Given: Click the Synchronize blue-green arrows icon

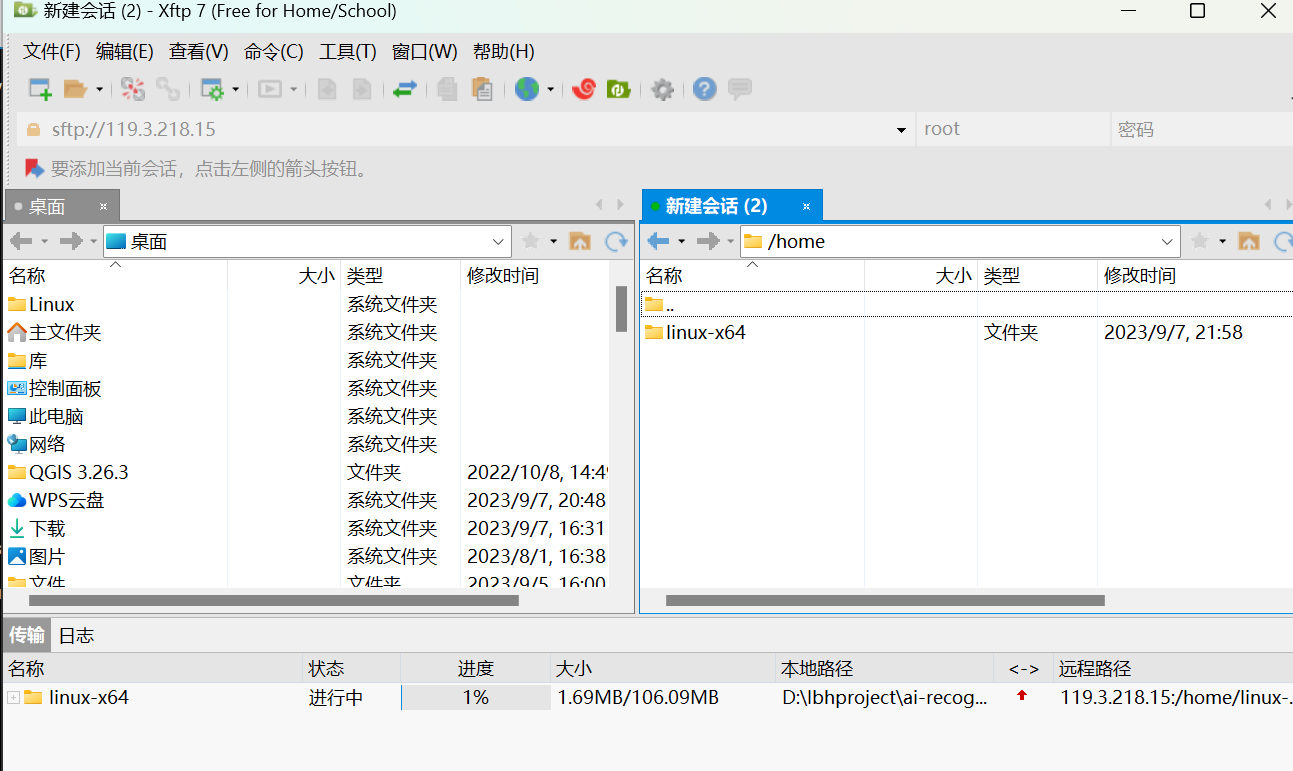Looking at the screenshot, I should pyautogui.click(x=404, y=89).
